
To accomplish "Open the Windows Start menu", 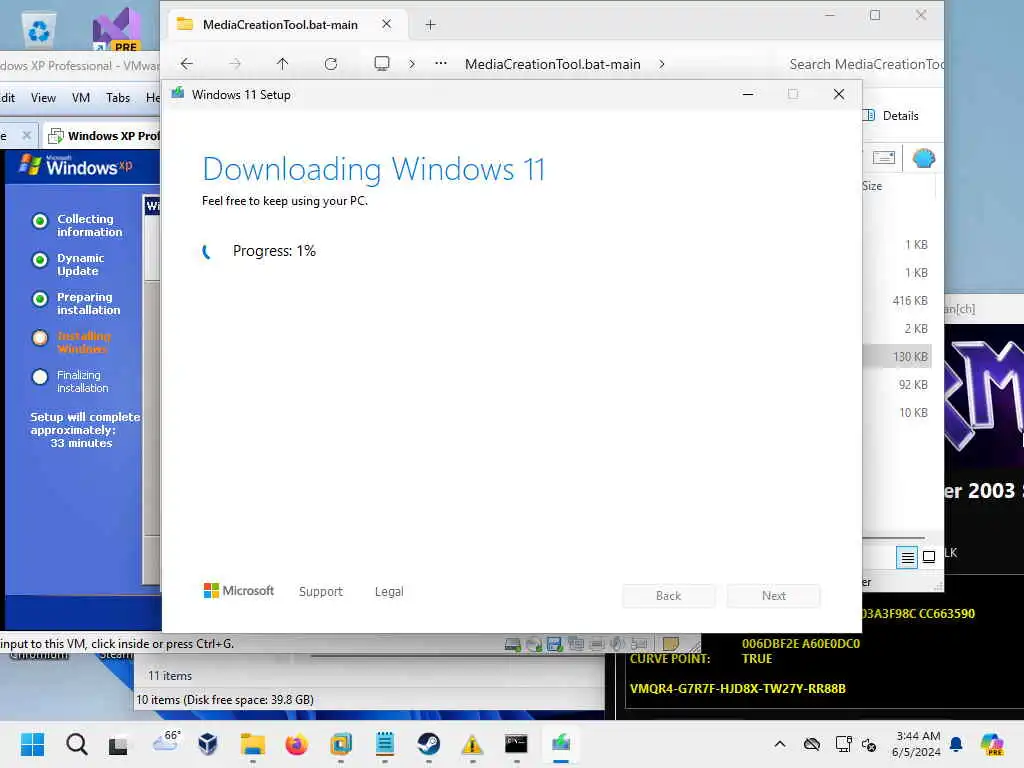I will click(x=32, y=744).
